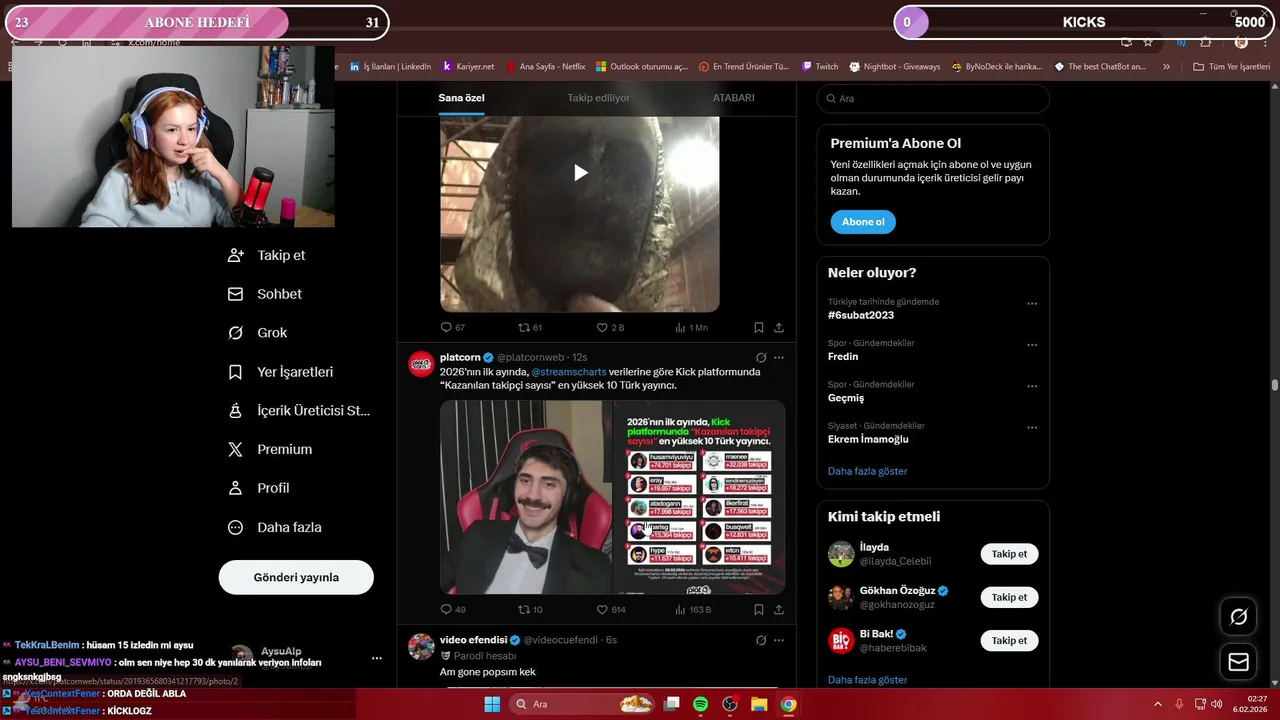
Task: Open Spotify from the taskbar
Action: 700,704
